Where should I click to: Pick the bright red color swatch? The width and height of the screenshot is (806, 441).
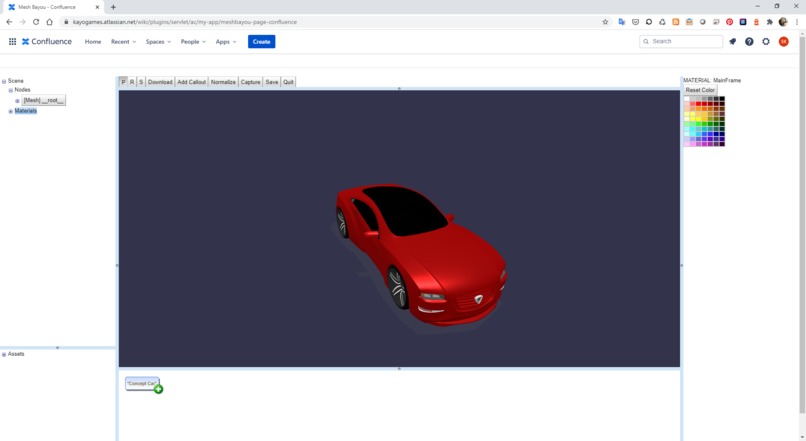point(699,104)
